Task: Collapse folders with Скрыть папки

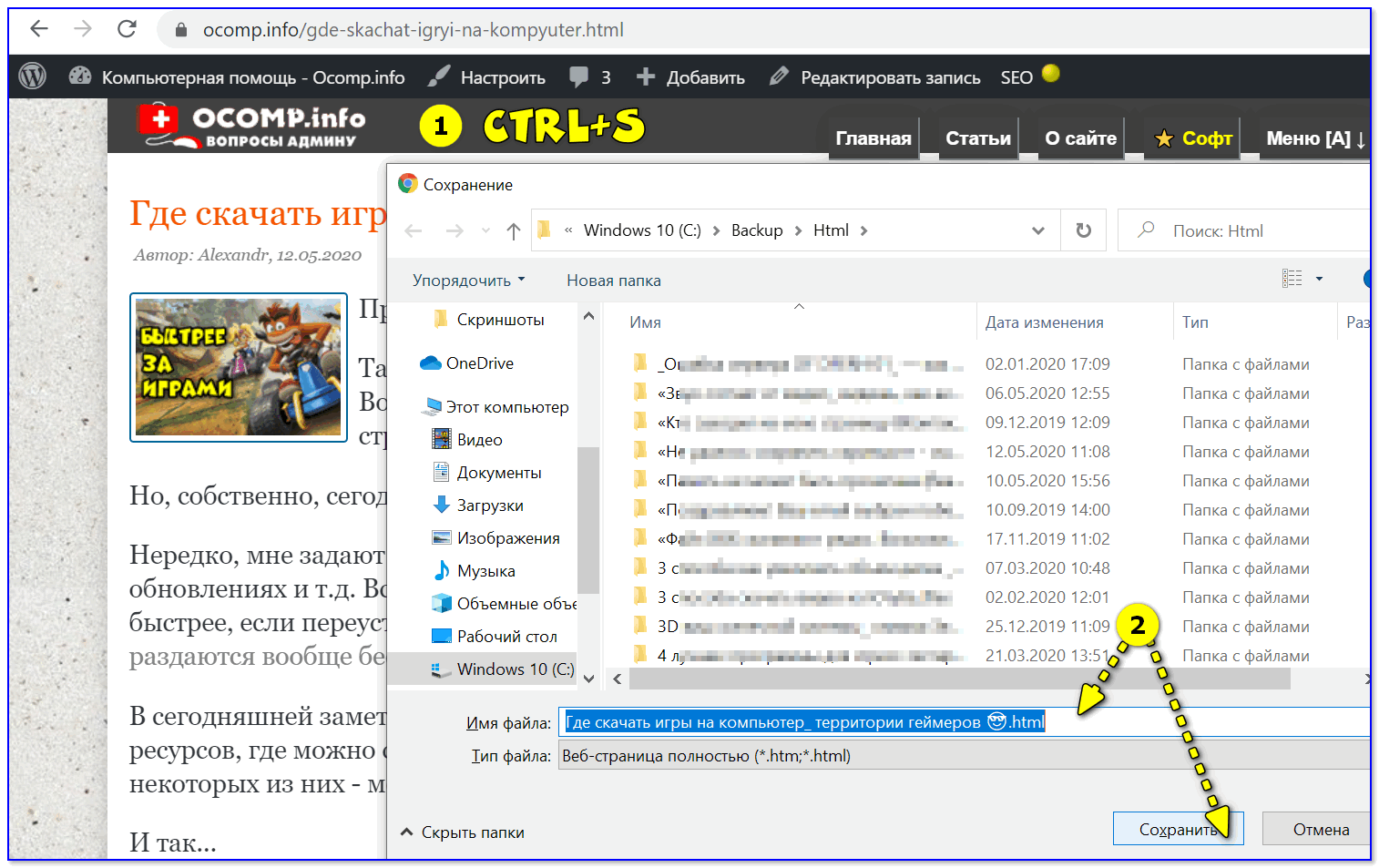Action: pos(463,832)
